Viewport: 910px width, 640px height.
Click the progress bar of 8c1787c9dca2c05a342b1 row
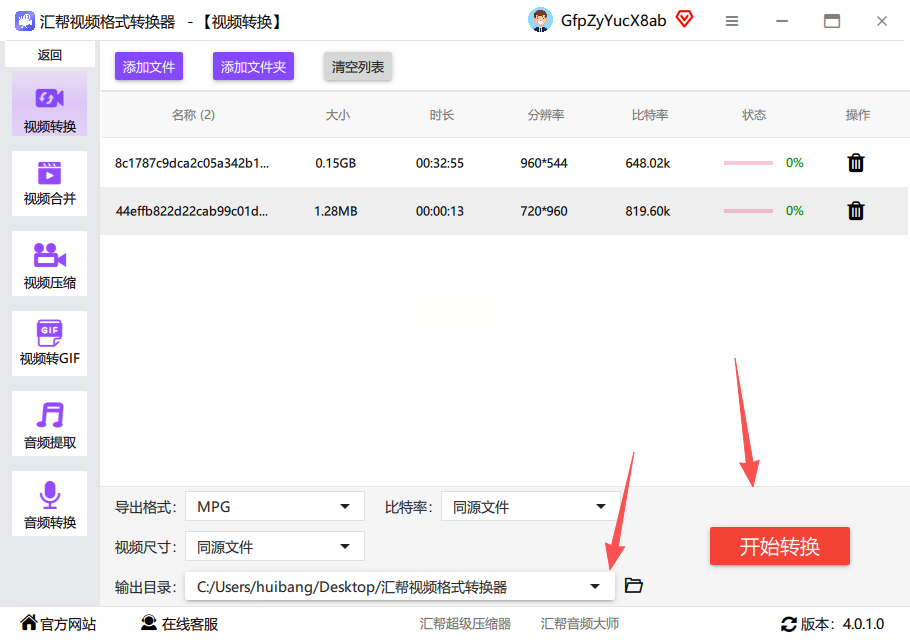click(748, 163)
